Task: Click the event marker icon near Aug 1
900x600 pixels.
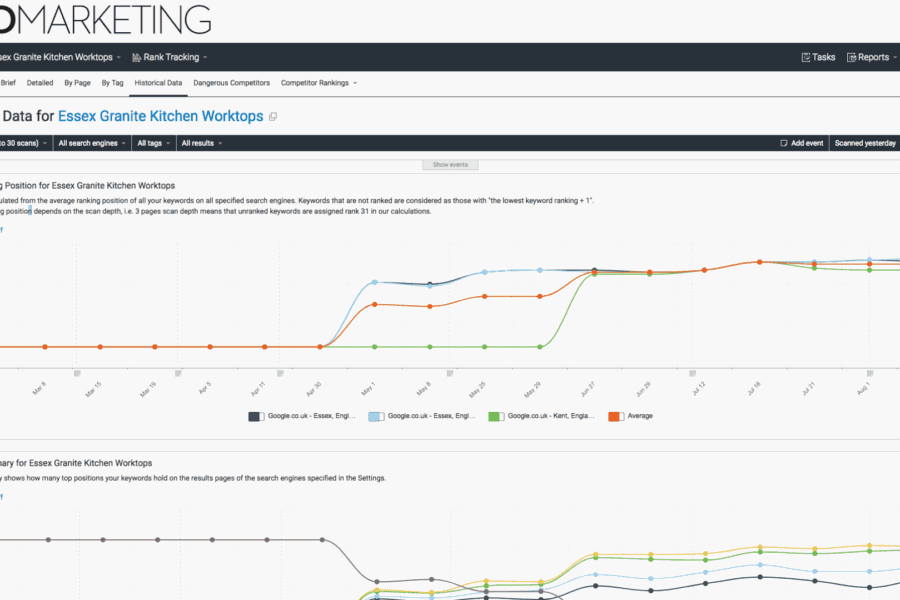Action: [x=869, y=371]
